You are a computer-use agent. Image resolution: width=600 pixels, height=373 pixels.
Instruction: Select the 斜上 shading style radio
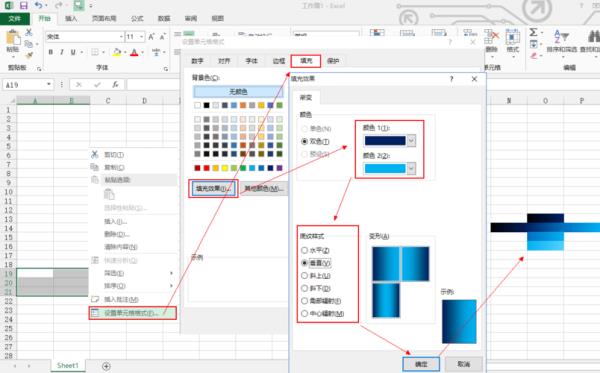click(305, 275)
